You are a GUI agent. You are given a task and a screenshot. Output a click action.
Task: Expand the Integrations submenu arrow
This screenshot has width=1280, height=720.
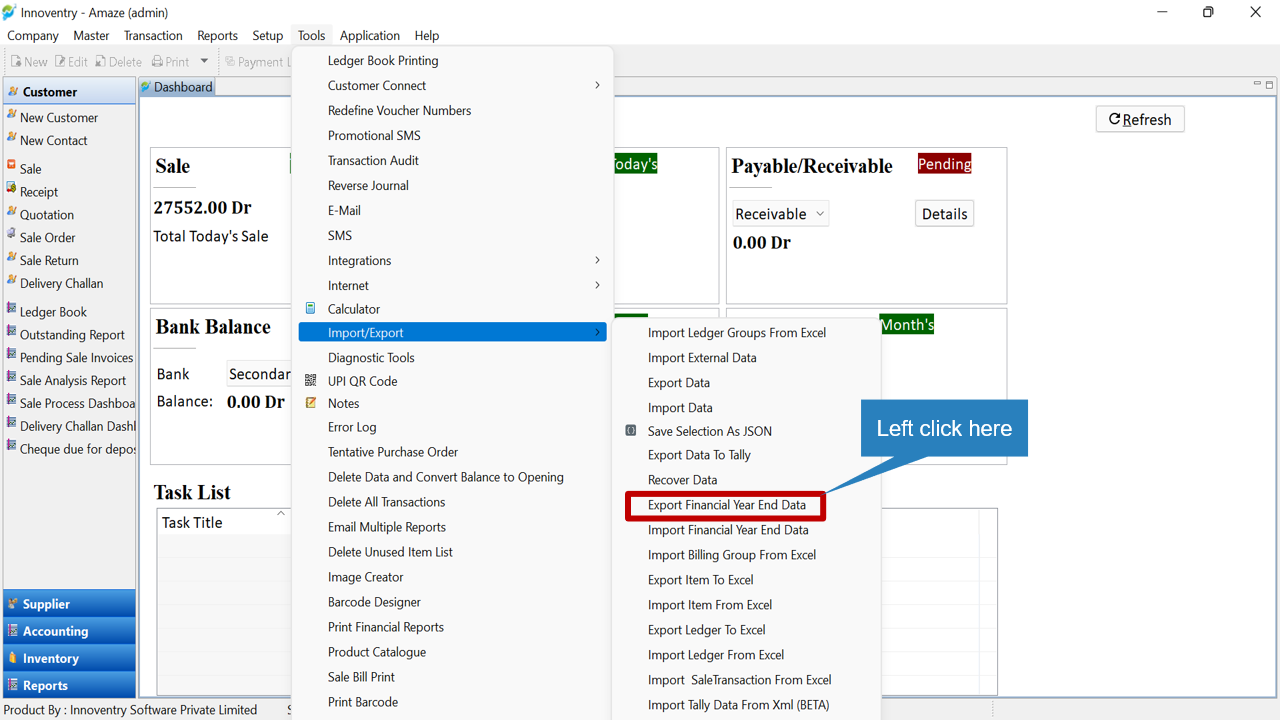[x=597, y=260]
